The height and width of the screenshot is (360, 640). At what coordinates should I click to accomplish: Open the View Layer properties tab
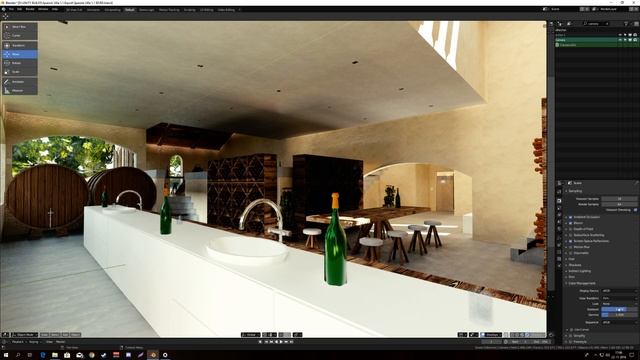(559, 215)
